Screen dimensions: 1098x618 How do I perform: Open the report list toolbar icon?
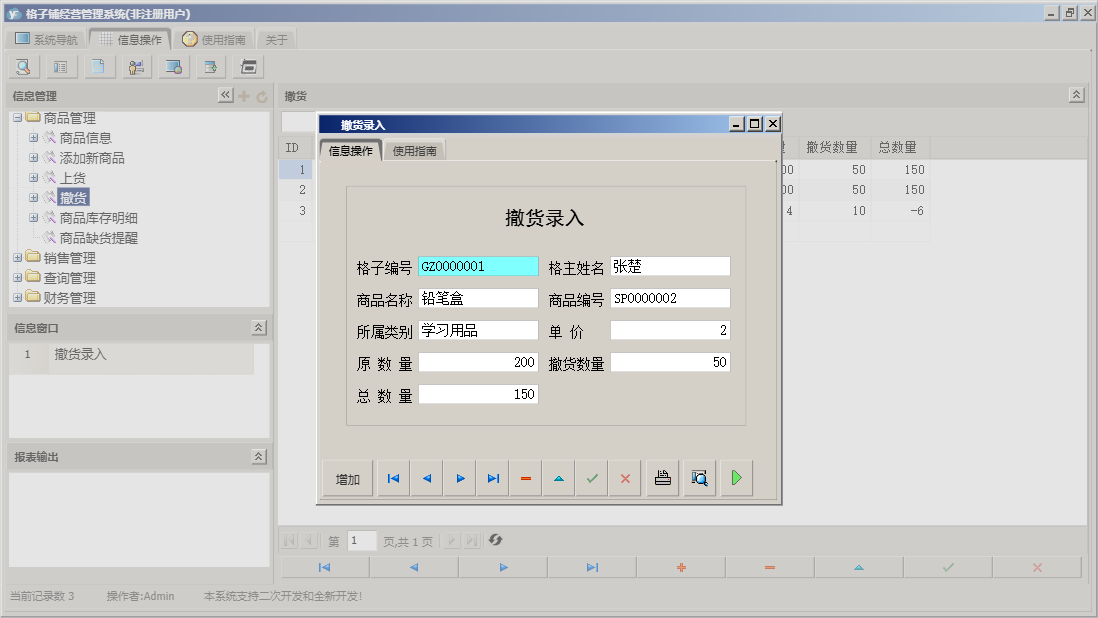(x=60, y=66)
